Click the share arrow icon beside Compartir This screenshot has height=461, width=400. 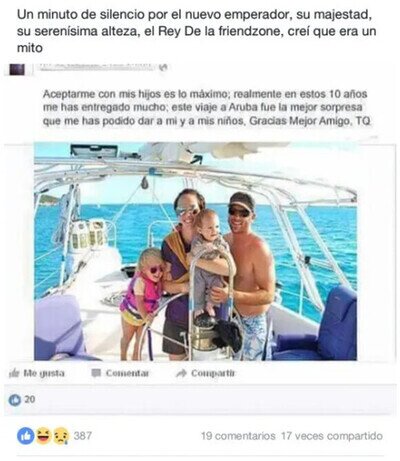coord(181,373)
